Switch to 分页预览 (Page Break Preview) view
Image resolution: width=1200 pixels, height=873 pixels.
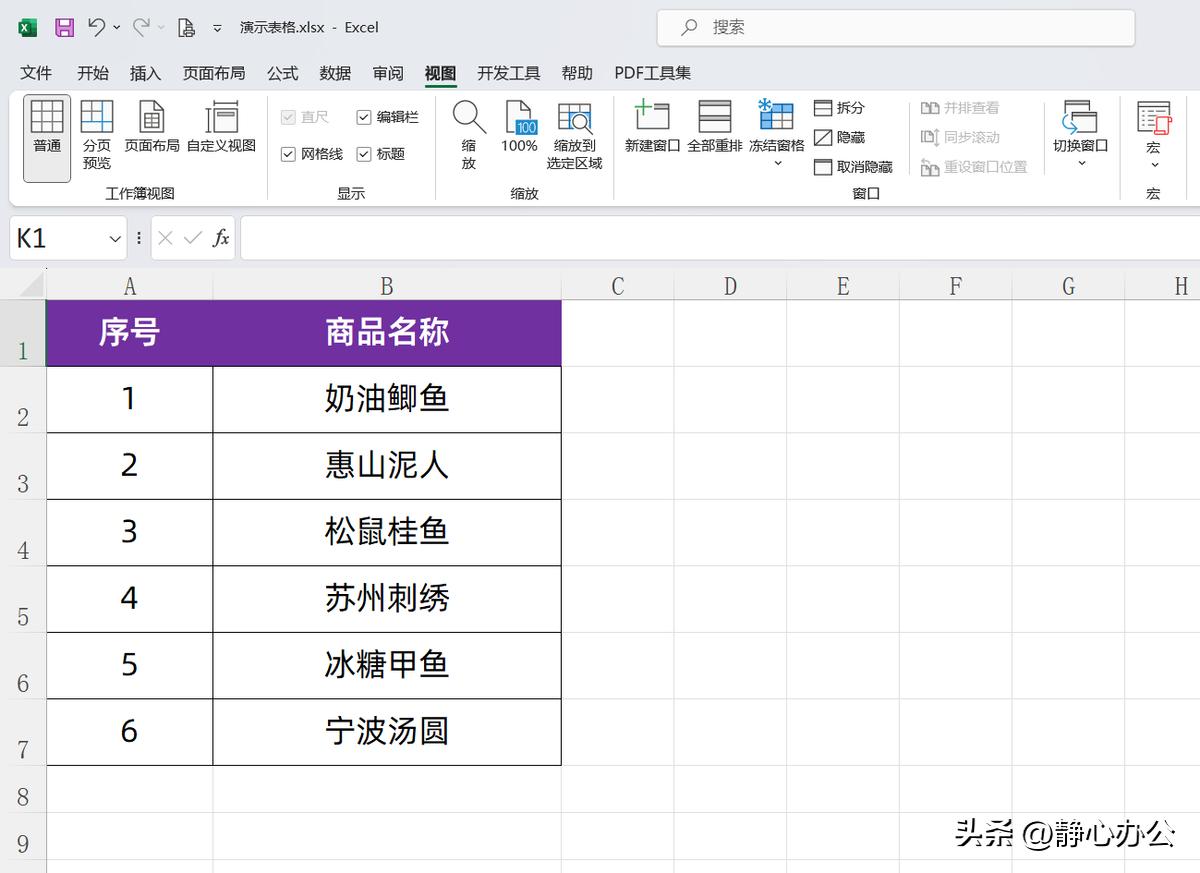96,135
